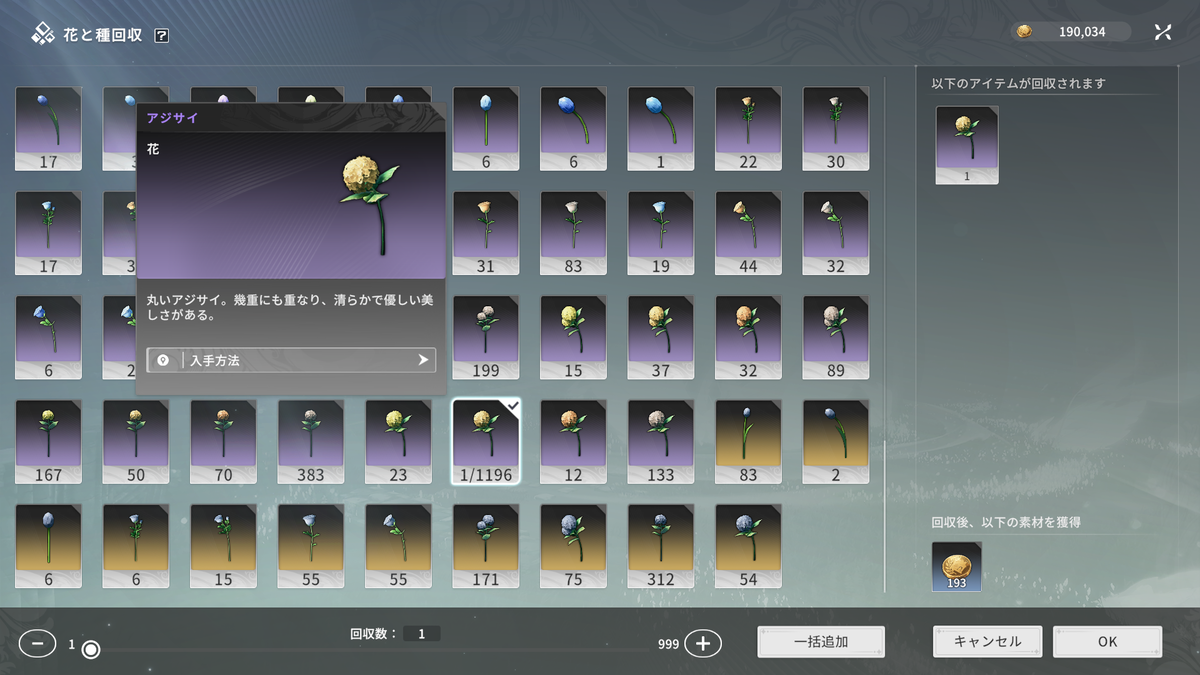The image size is (1200, 675).
Task: Select the white flower card with count 30
Action: coord(835,129)
